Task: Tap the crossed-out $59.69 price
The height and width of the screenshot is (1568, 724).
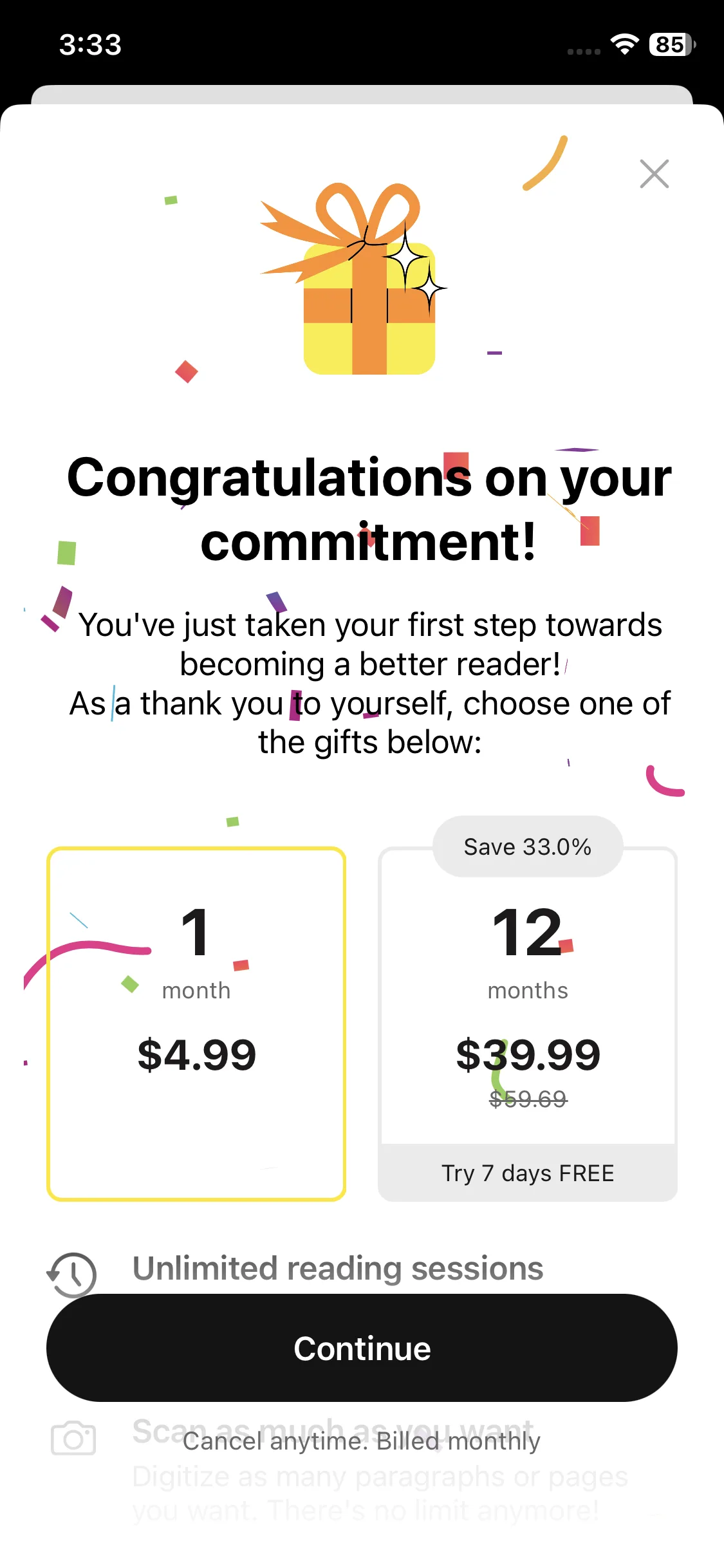Action: click(528, 1099)
